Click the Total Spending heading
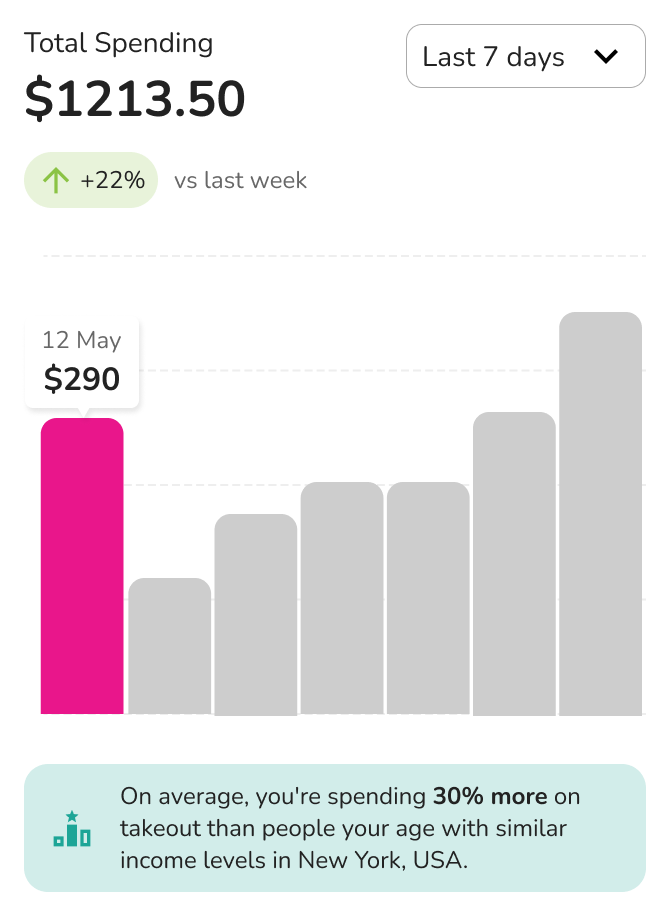Image resolution: width=670 pixels, height=916 pixels. click(x=119, y=43)
